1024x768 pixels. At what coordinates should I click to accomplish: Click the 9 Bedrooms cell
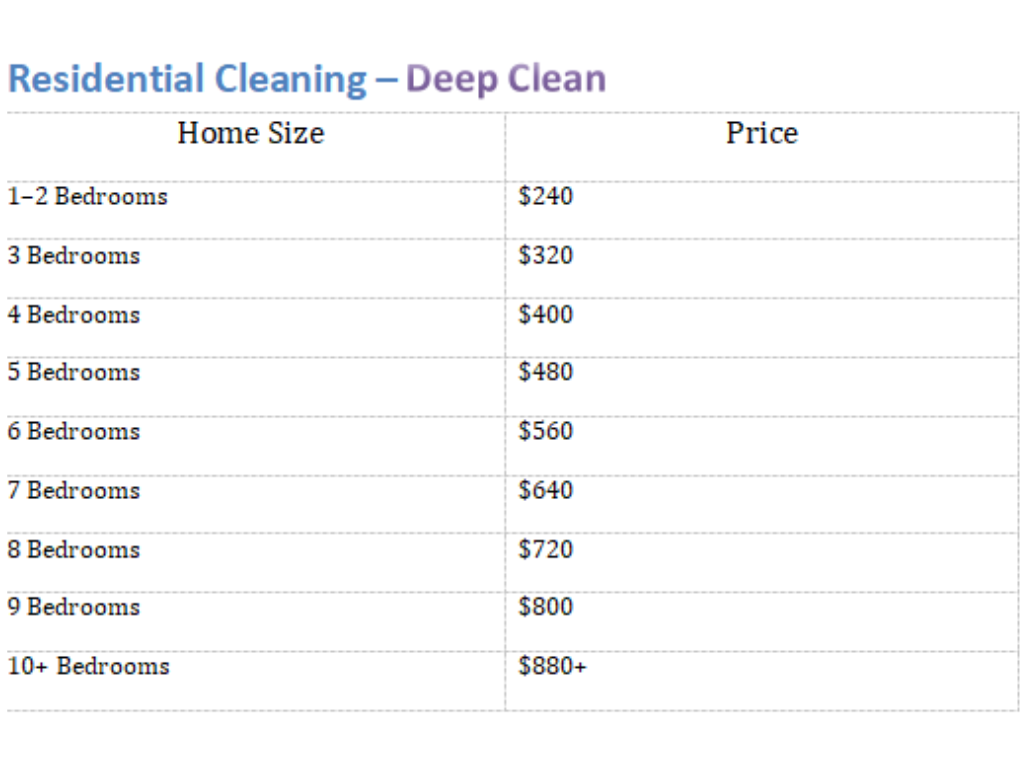pyautogui.click(x=74, y=608)
